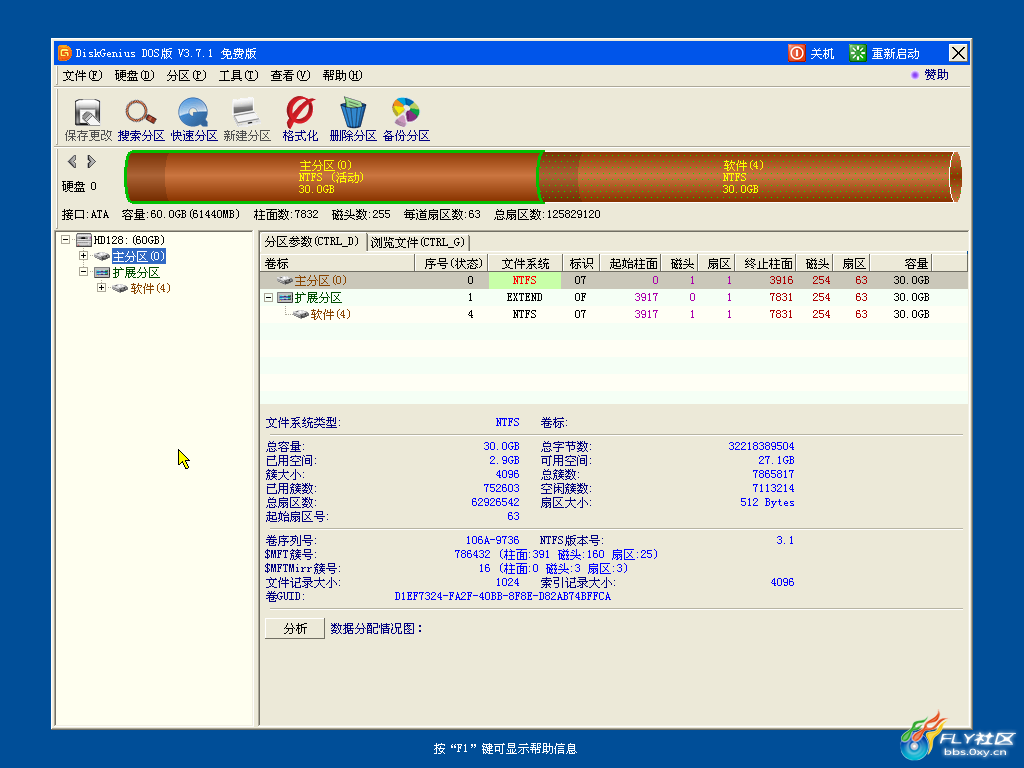Click the 序号(状态) column header
The width and height of the screenshot is (1024, 768).
[x=452, y=263]
